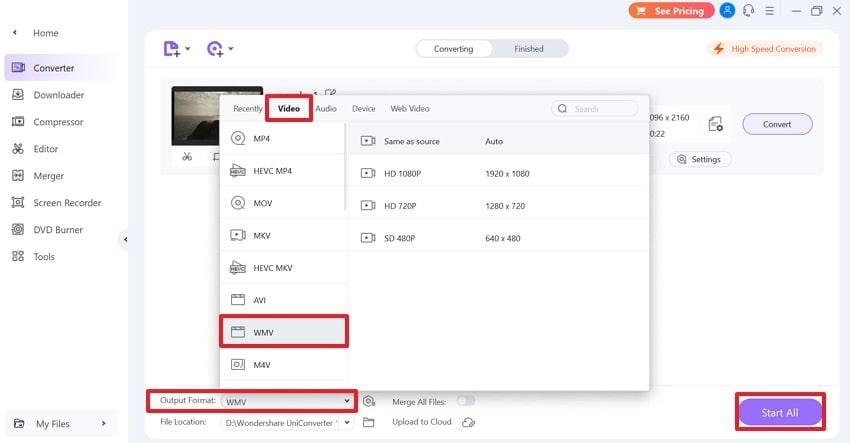The width and height of the screenshot is (850, 443).
Task: Select the HEVC MKV format
Action: (x=282, y=268)
